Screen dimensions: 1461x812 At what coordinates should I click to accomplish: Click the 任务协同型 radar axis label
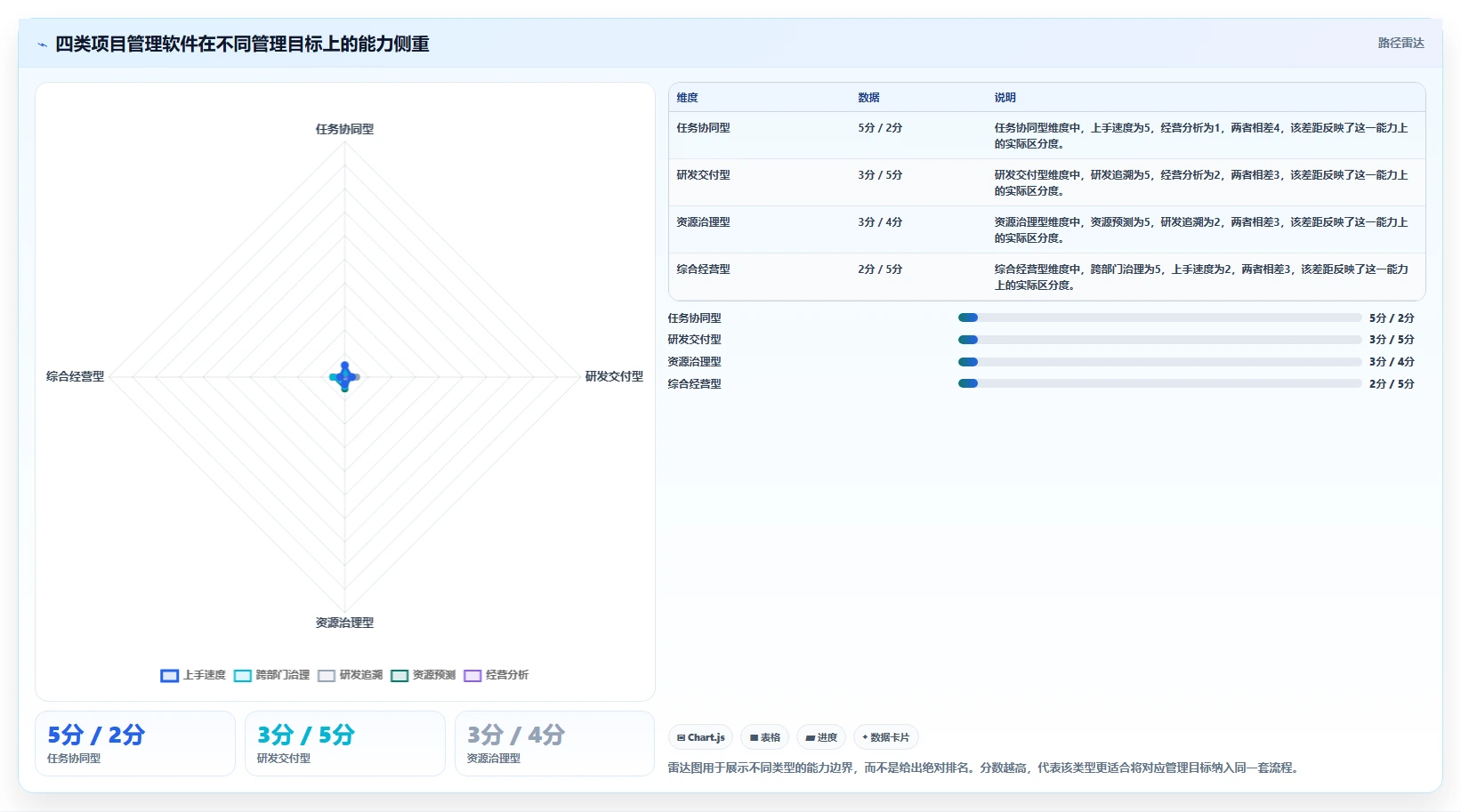click(x=344, y=130)
